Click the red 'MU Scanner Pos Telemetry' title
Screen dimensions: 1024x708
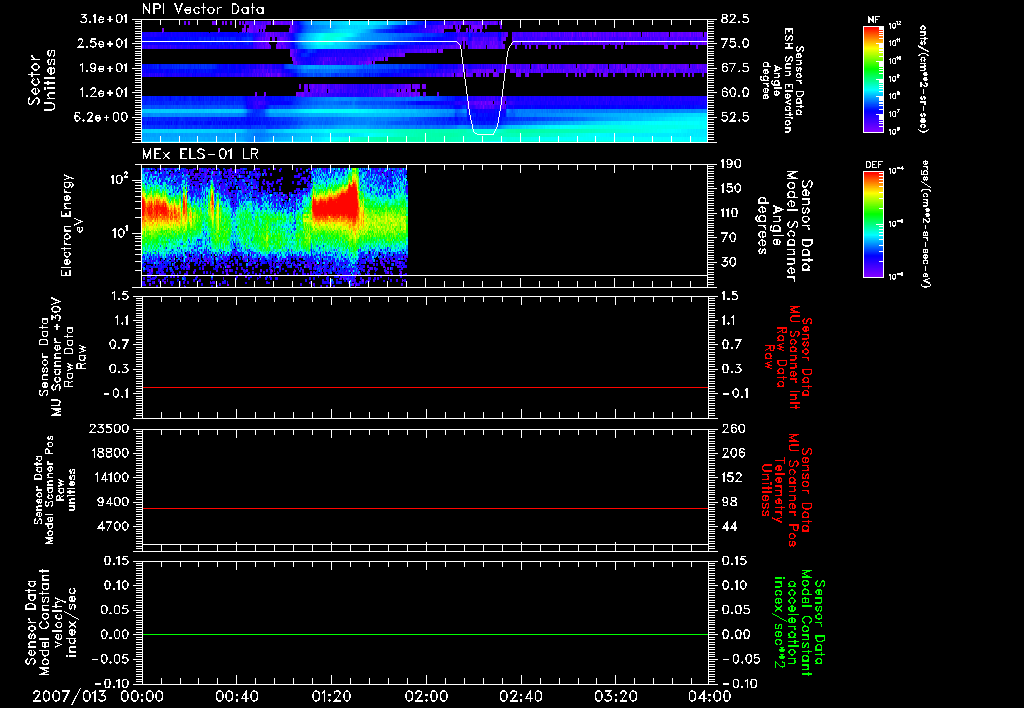(786, 490)
